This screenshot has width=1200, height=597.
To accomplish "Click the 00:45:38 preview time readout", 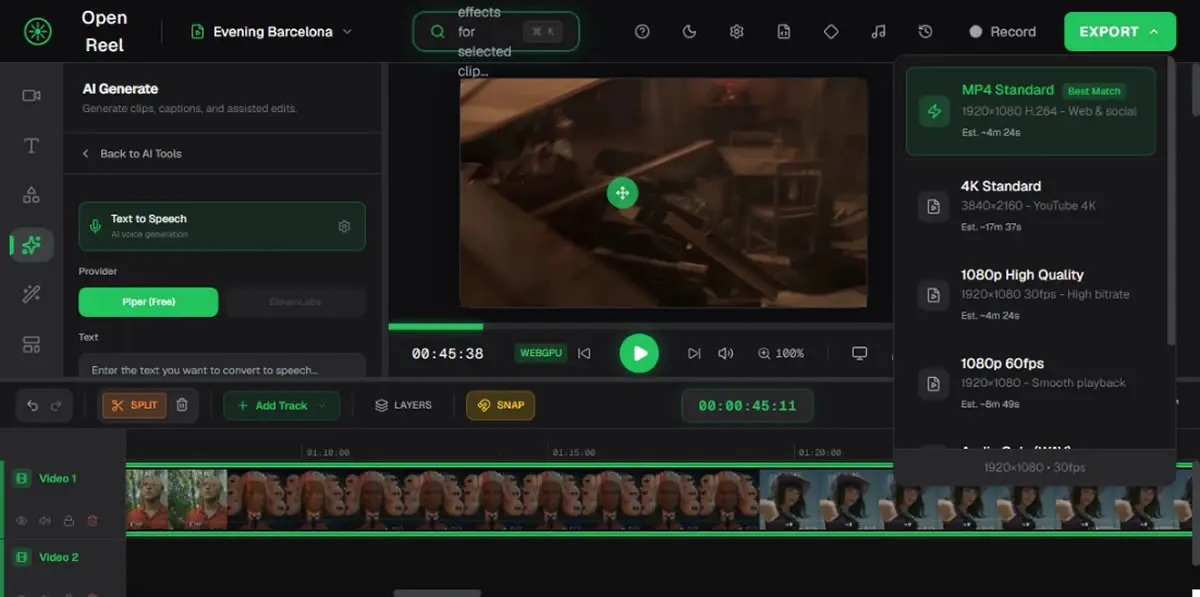I will (x=447, y=354).
